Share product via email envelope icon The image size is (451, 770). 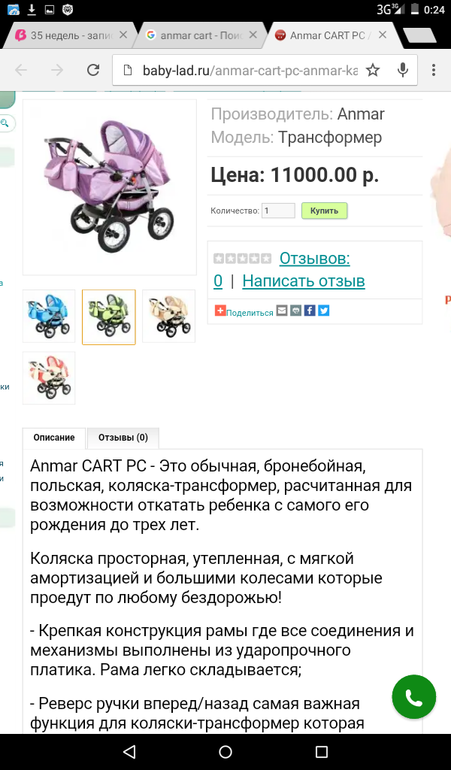282,310
